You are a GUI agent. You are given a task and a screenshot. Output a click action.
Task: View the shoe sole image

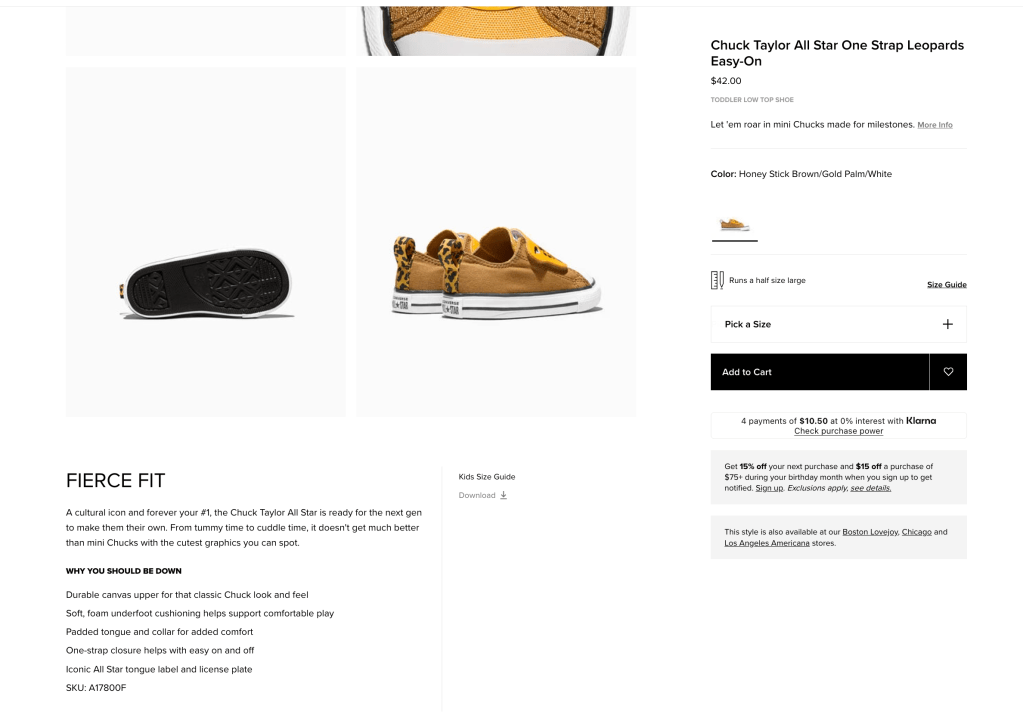coord(206,242)
